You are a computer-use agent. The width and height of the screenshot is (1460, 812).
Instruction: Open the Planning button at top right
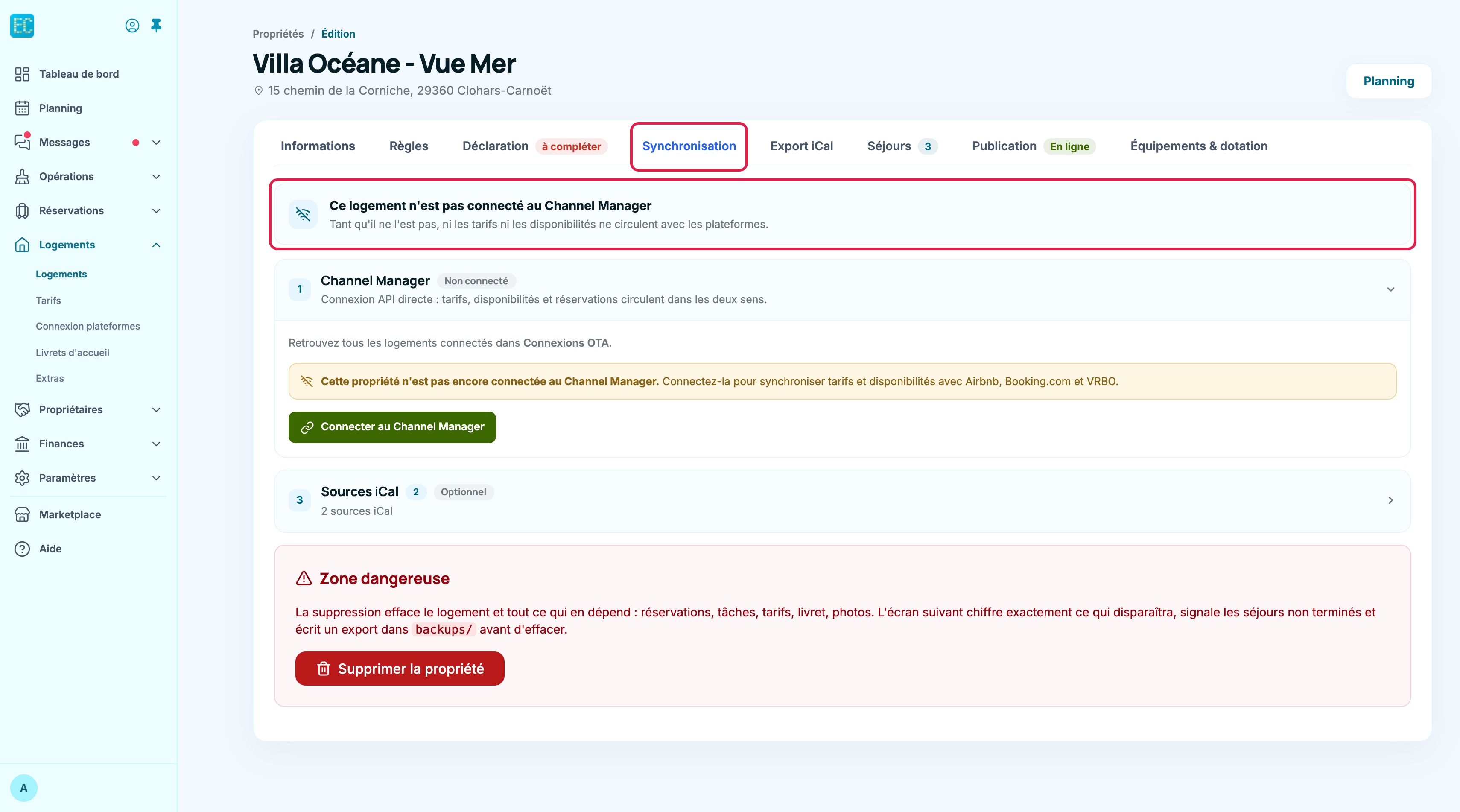[1389, 81]
